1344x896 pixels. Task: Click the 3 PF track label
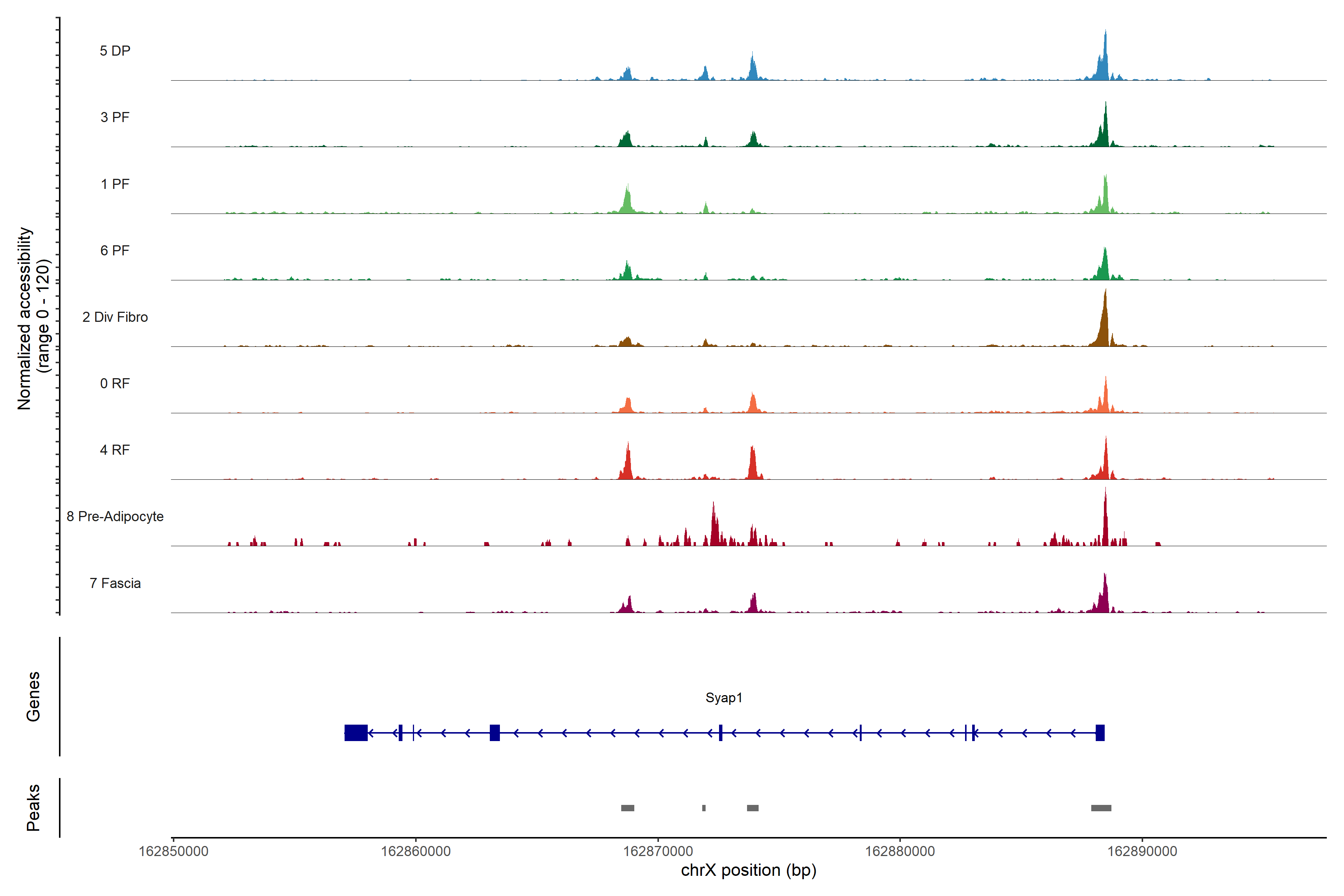coord(115,117)
